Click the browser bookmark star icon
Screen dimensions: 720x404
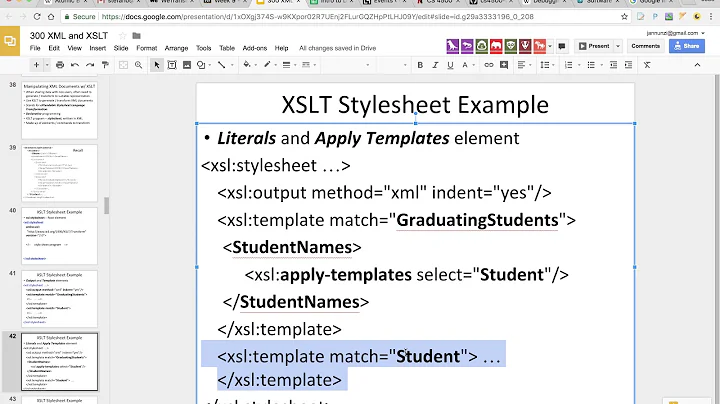coord(624,17)
